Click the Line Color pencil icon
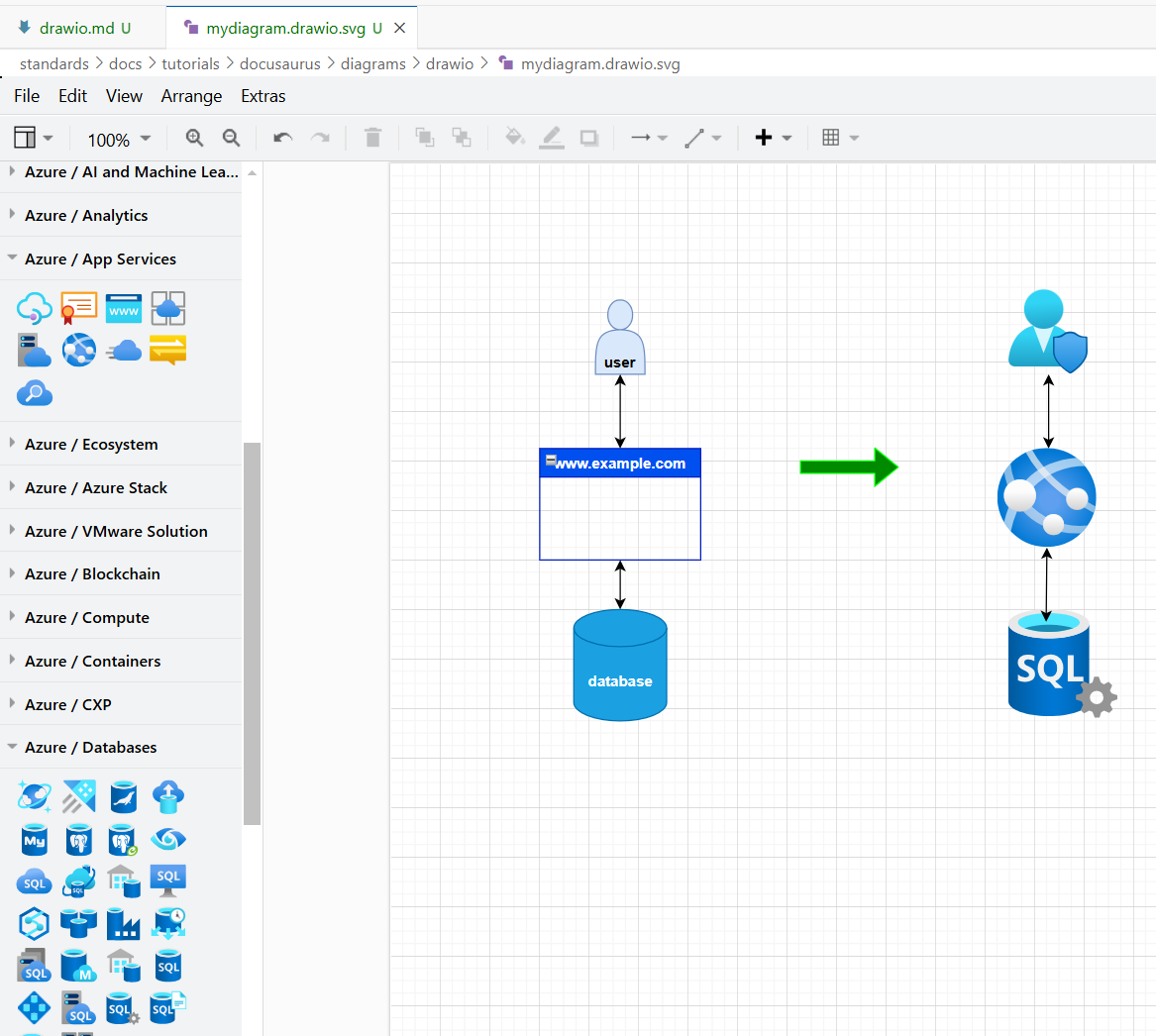This screenshot has width=1156, height=1036. click(552, 138)
